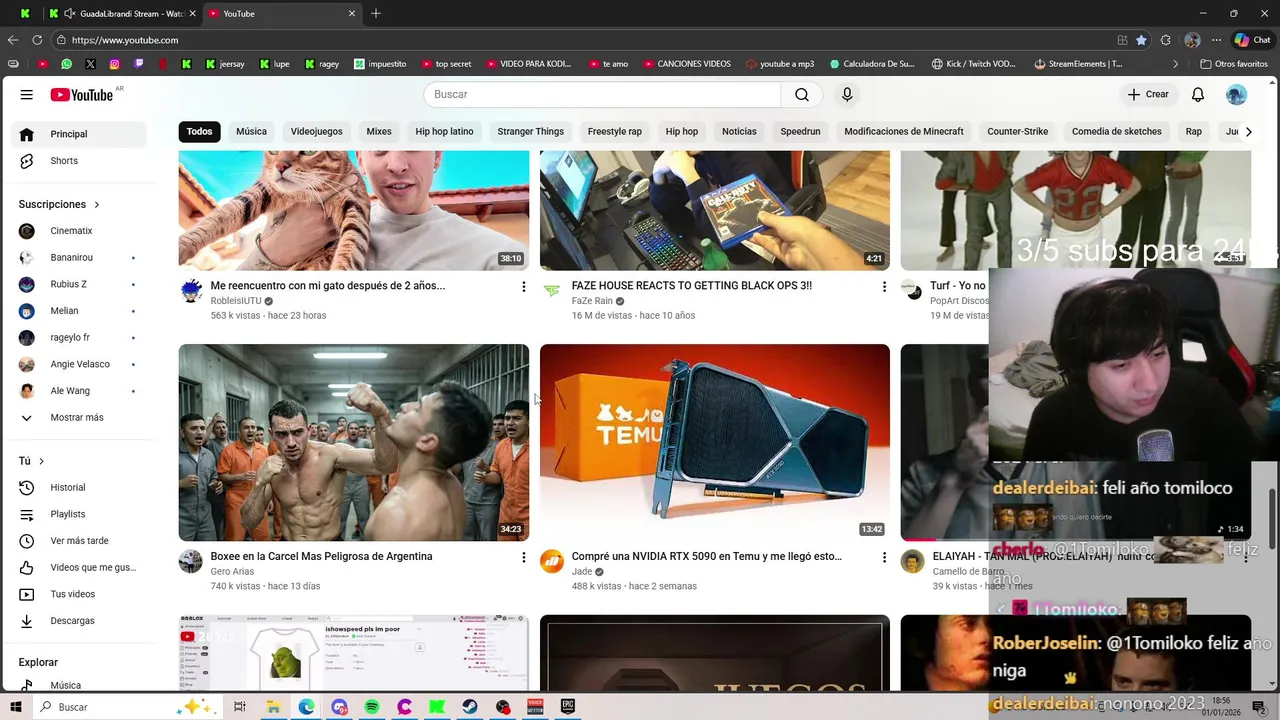The image size is (1280, 720).
Task: Open Windows Start menu
Action: (16, 707)
